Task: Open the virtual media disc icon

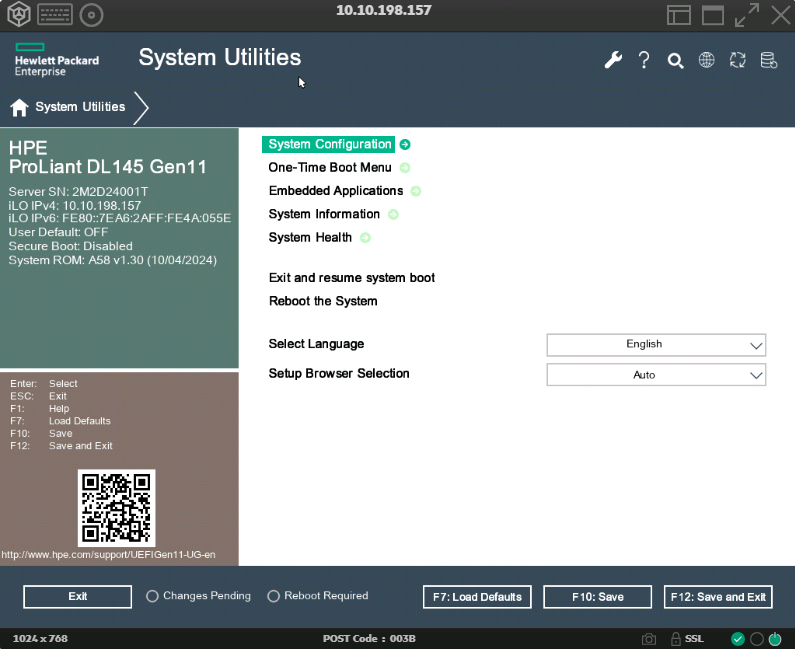Action: 92,15
